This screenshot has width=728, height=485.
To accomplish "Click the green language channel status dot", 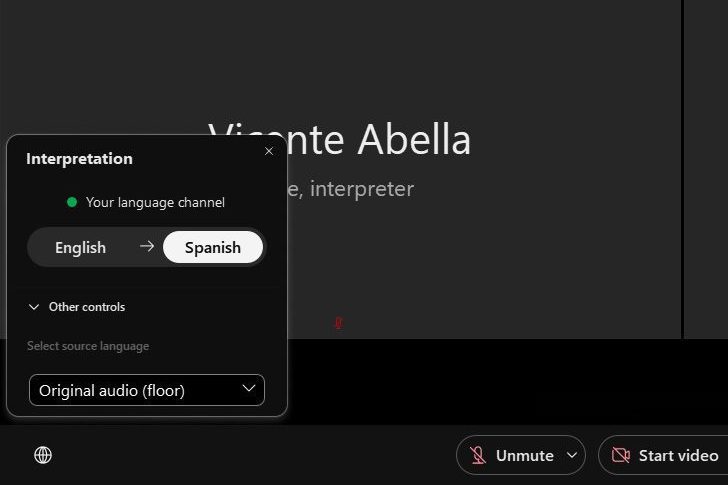I will click(72, 202).
